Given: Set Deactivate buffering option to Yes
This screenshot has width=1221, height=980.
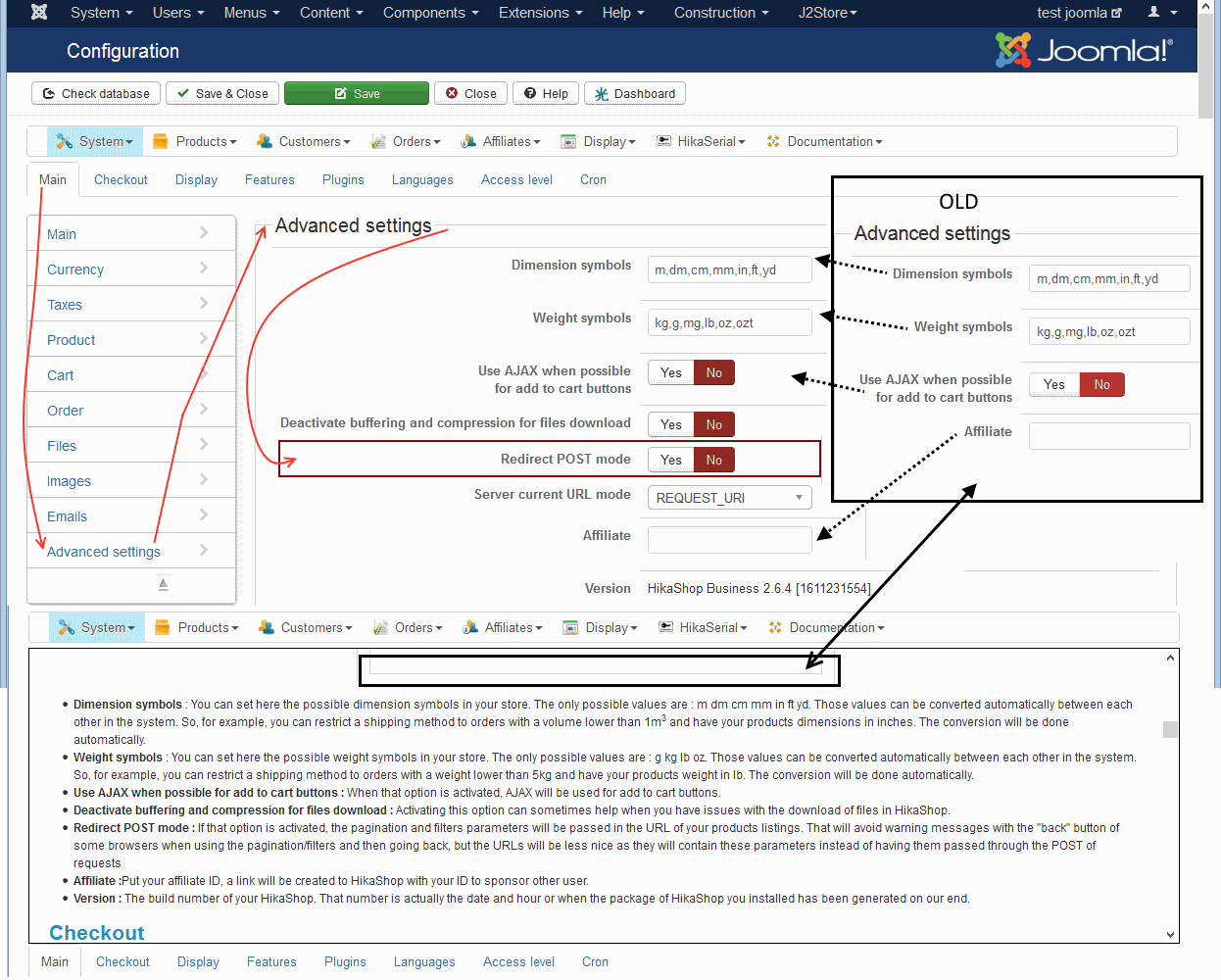Looking at the screenshot, I should click(x=671, y=424).
